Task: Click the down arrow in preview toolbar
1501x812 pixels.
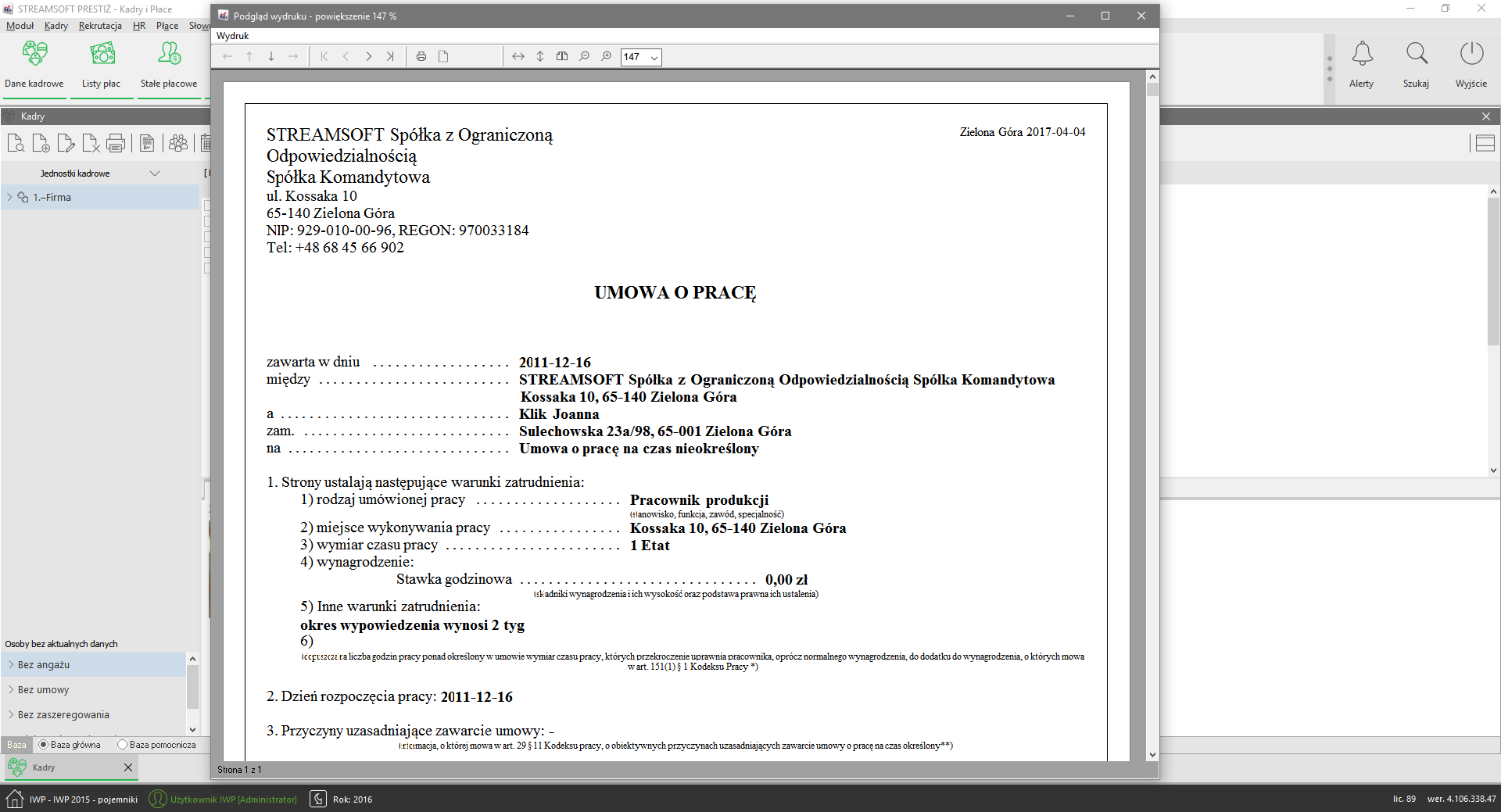Action: [x=271, y=56]
